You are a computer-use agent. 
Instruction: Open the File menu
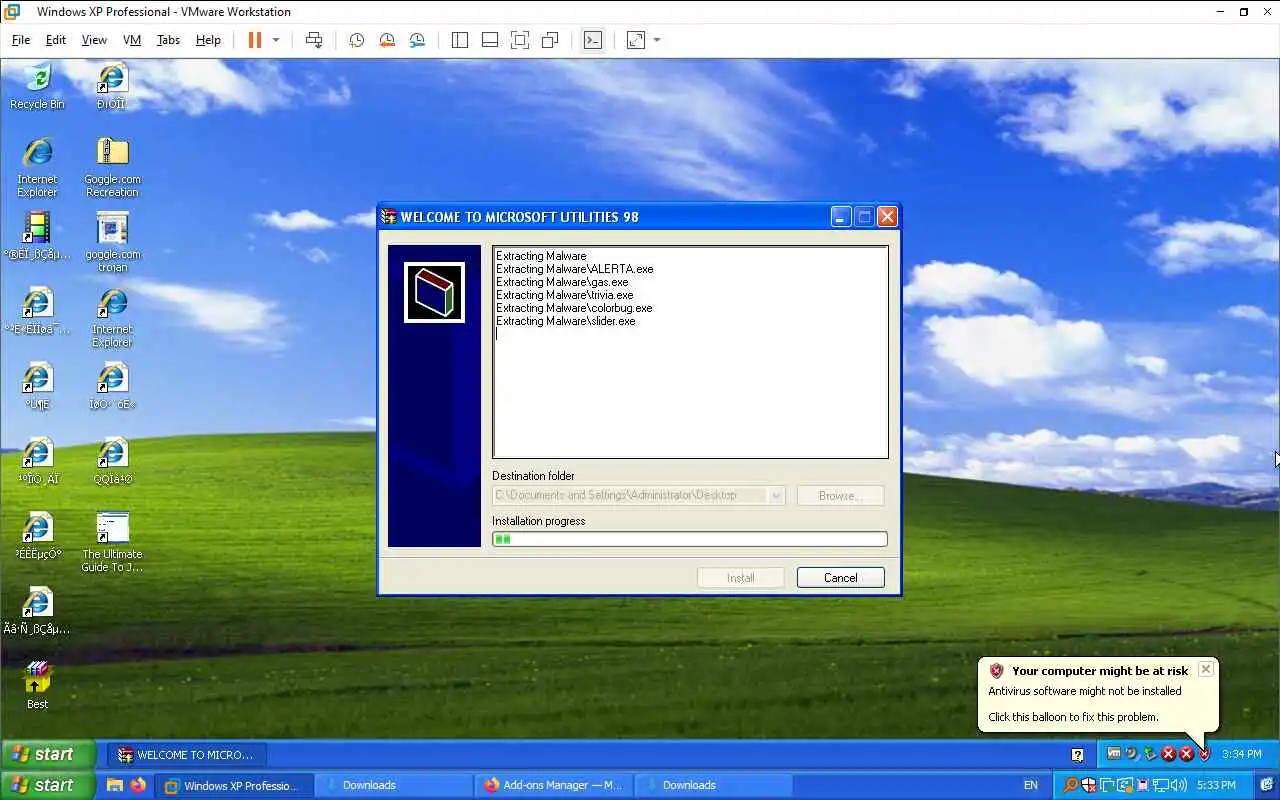[21, 40]
